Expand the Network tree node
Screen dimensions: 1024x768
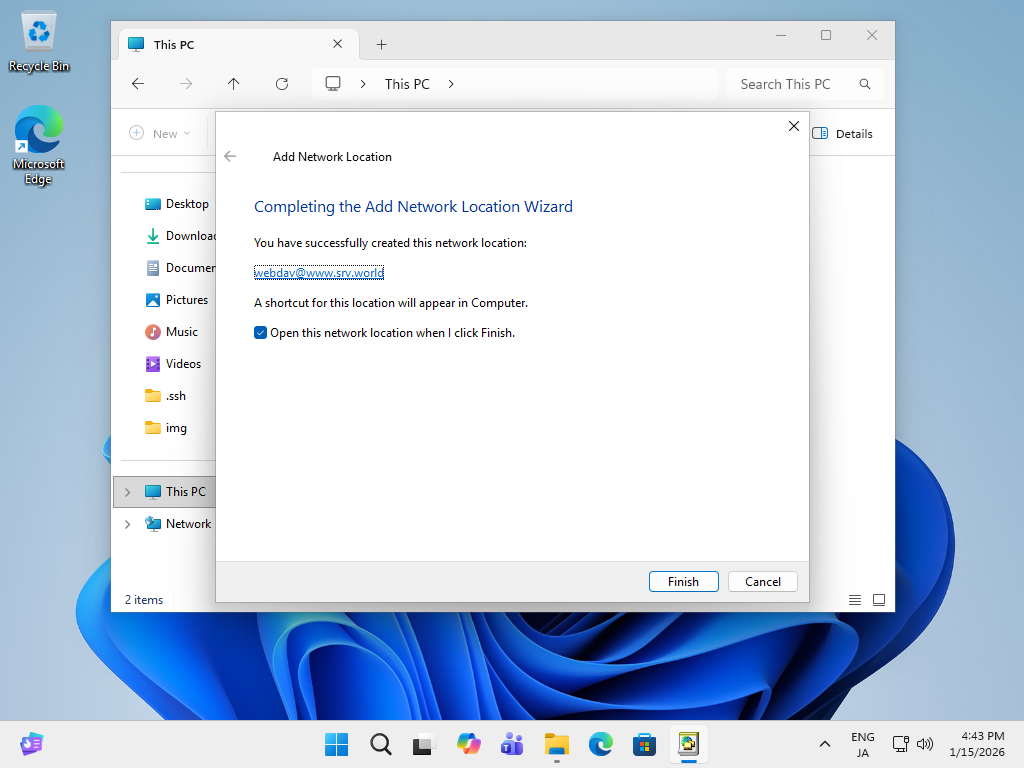tap(127, 524)
